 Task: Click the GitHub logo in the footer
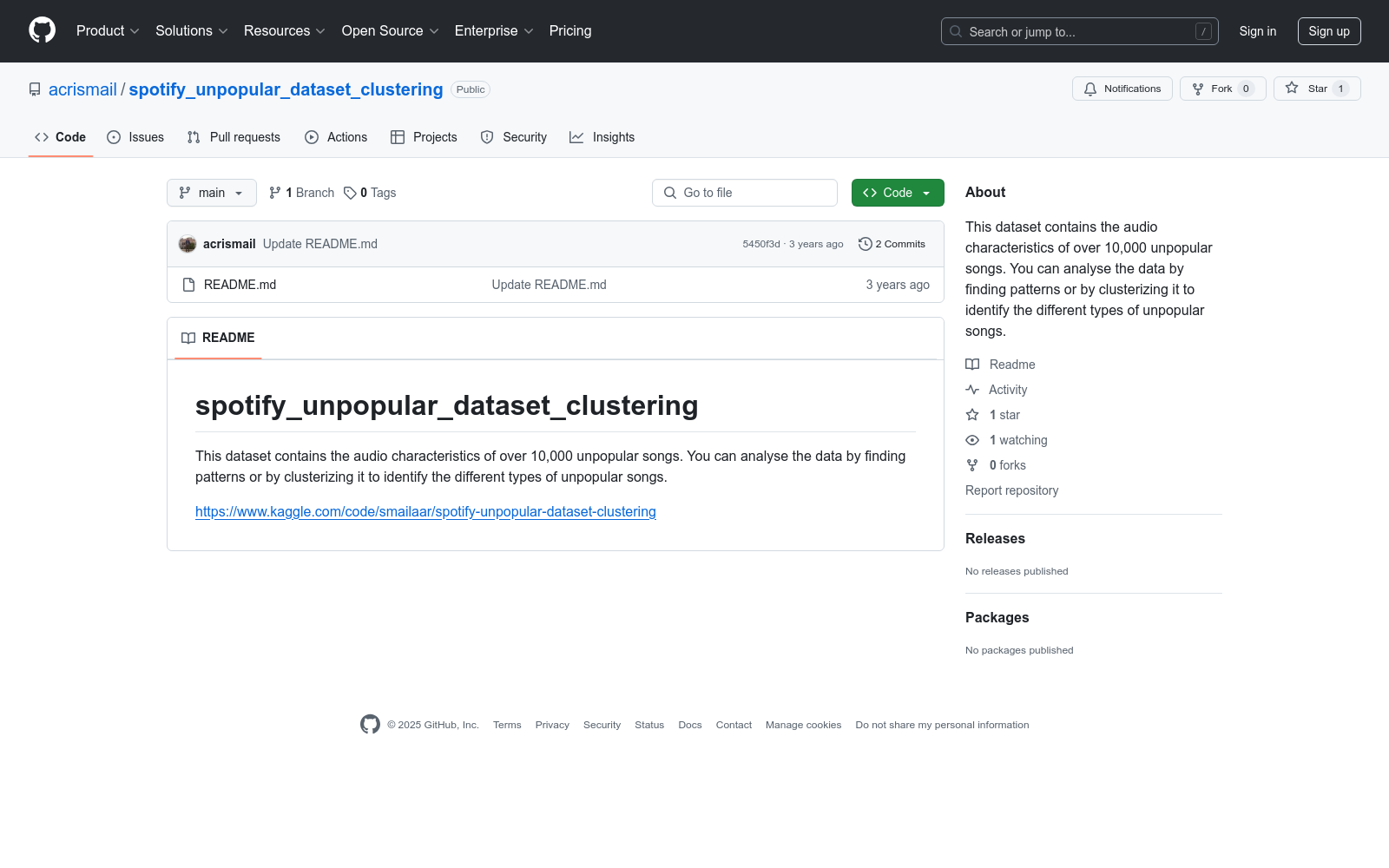coord(370,725)
